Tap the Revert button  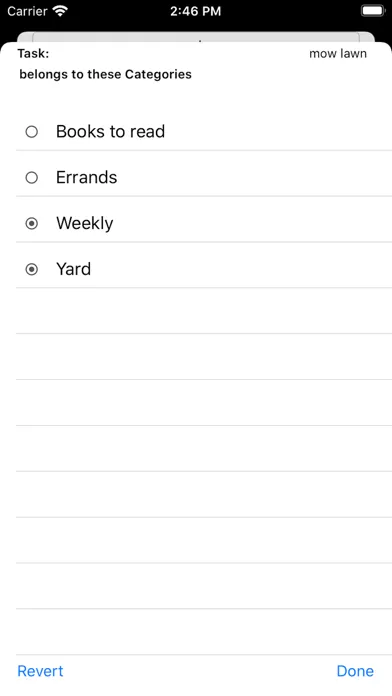40,671
